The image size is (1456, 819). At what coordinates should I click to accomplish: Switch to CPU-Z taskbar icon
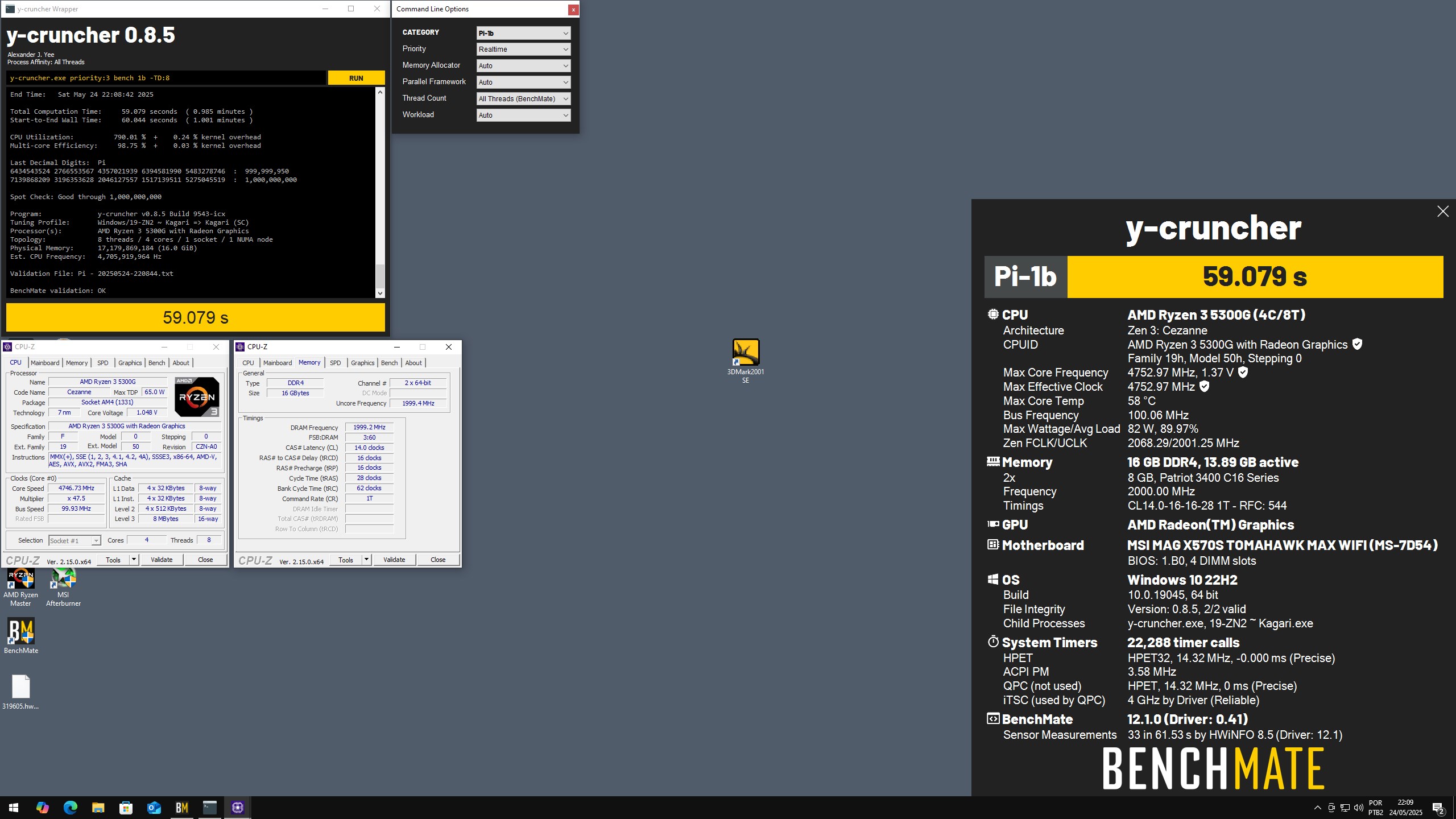pos(238,808)
